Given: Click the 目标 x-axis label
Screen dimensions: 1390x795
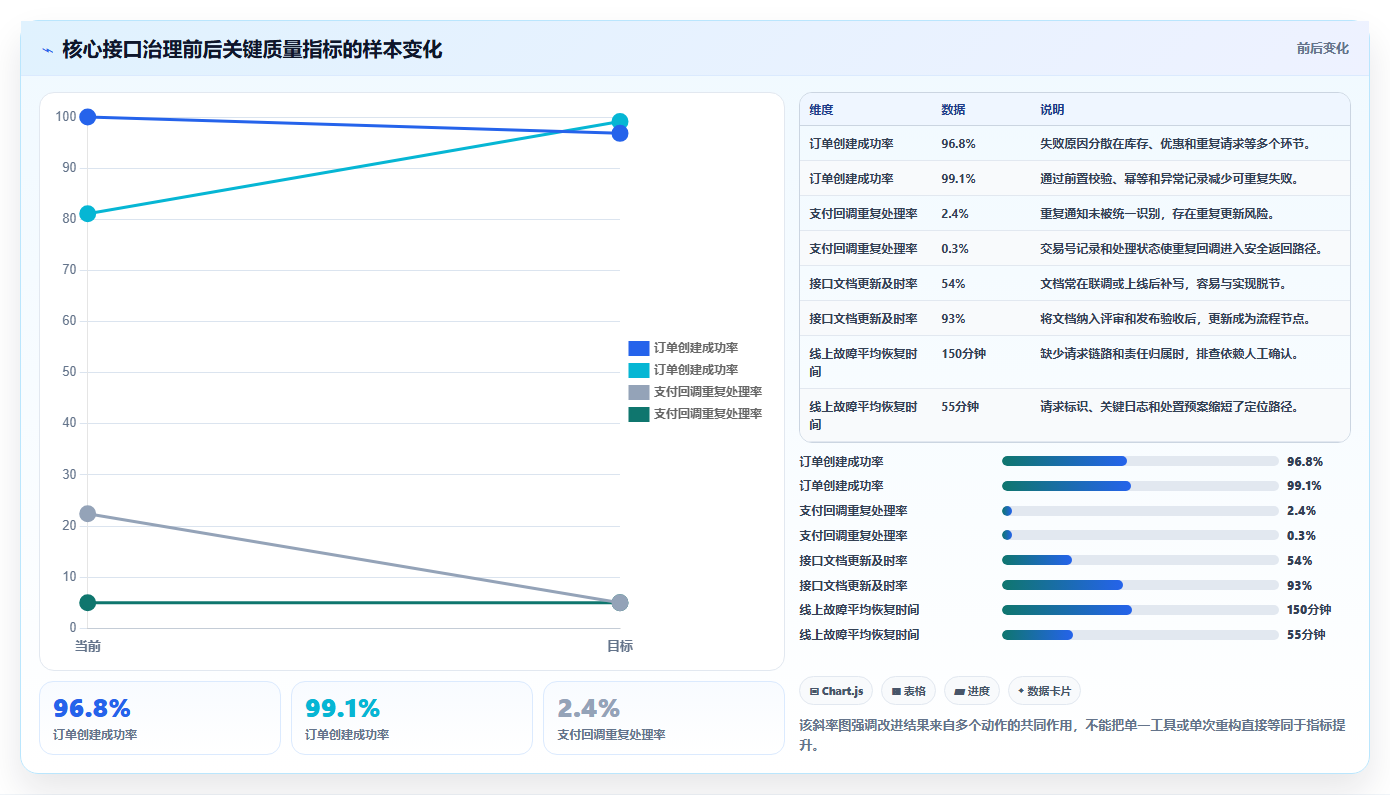Looking at the screenshot, I should [x=620, y=646].
